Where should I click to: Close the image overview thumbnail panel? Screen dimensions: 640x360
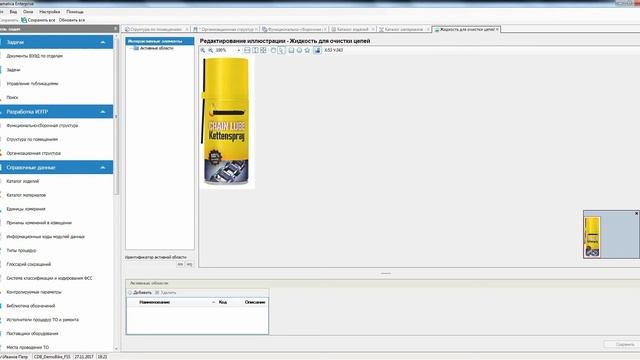[636, 213]
